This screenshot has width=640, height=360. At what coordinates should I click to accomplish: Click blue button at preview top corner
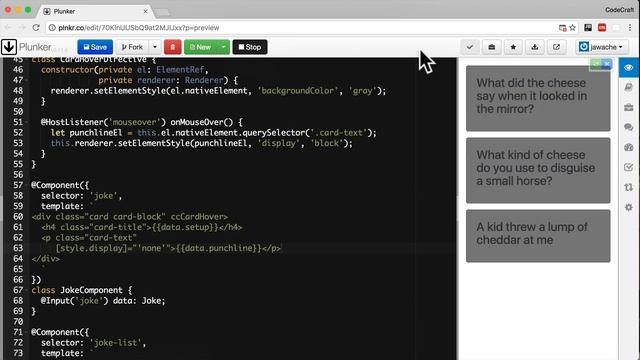coord(607,64)
